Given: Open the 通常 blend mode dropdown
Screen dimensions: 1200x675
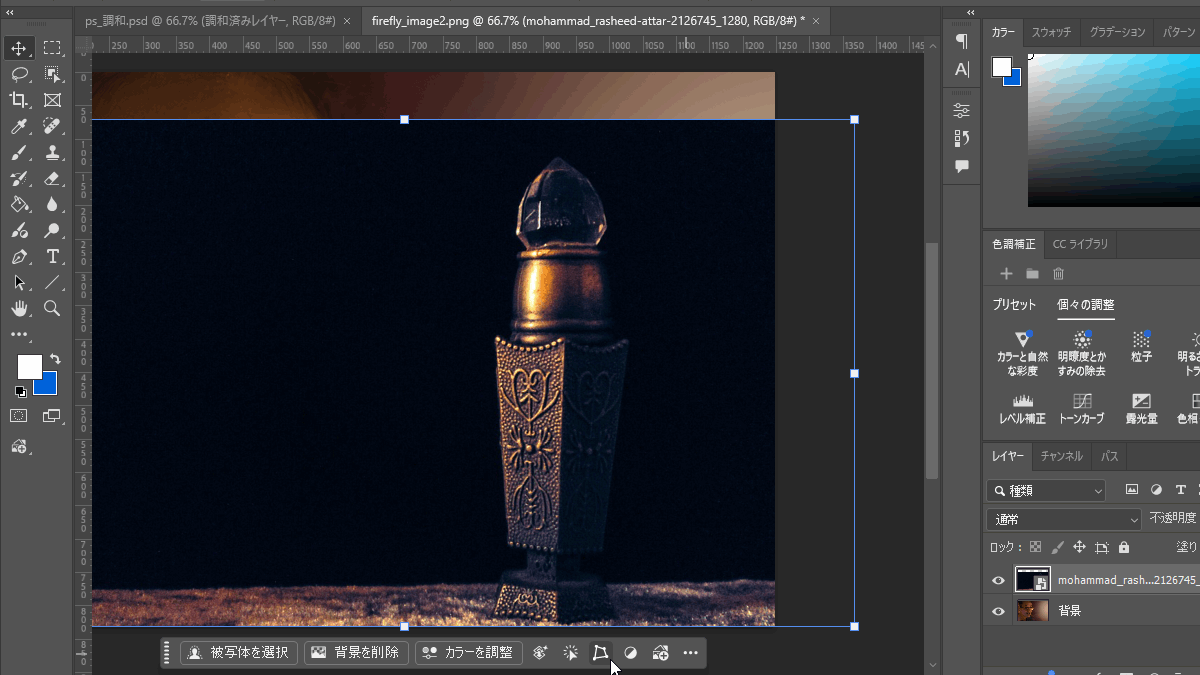Looking at the screenshot, I should click(x=1063, y=519).
